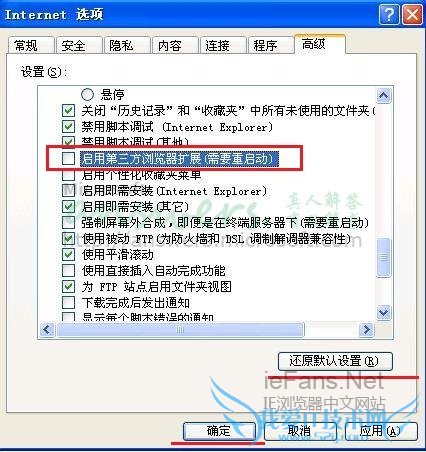This screenshot has height=452, width=426.
Task: Click the Help question mark title button
Action: click(389, 15)
